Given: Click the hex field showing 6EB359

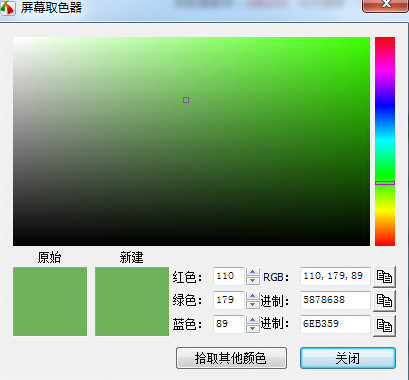Looking at the screenshot, I should (x=335, y=324).
